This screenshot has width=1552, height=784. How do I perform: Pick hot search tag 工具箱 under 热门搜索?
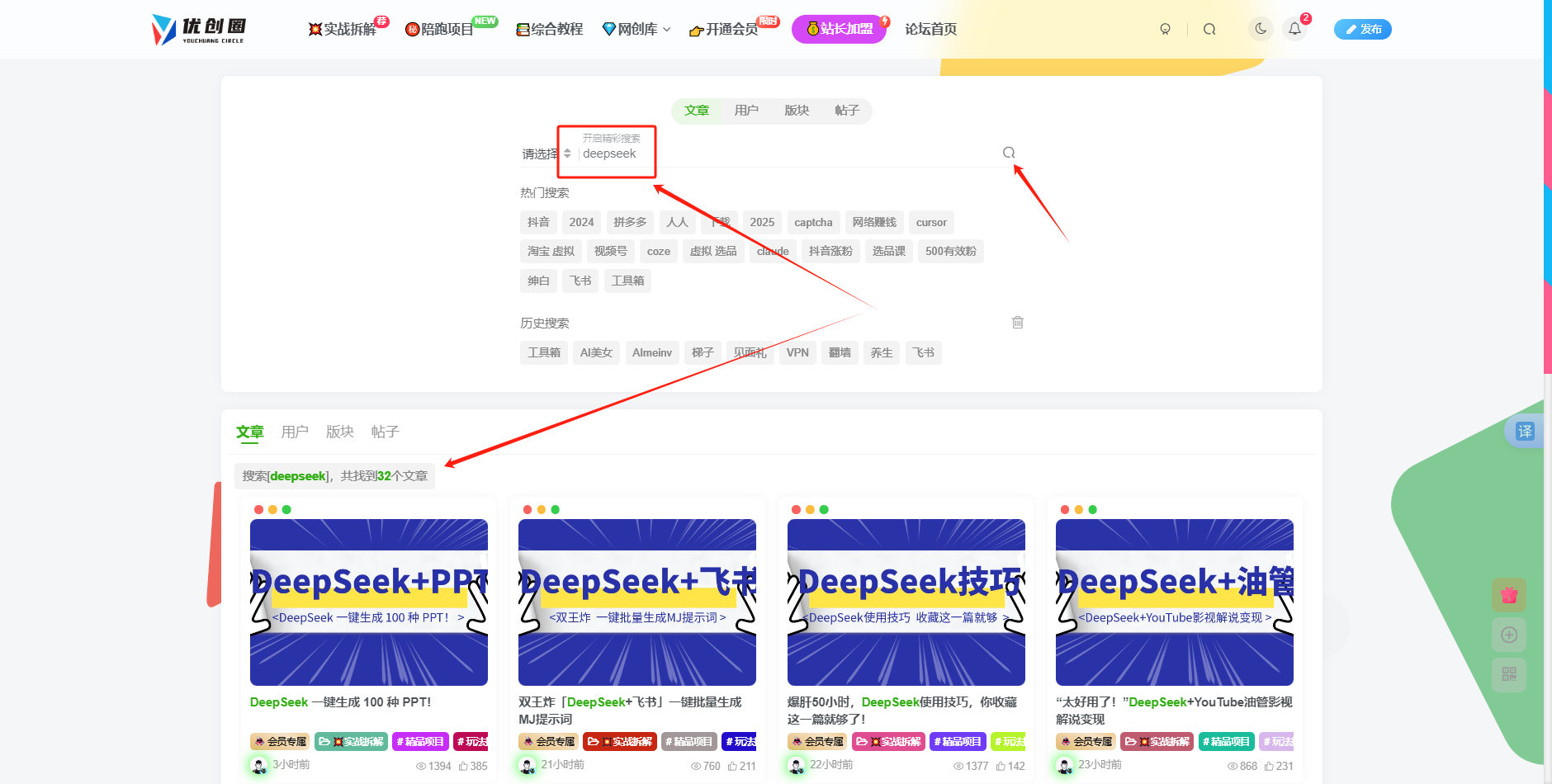tap(627, 281)
